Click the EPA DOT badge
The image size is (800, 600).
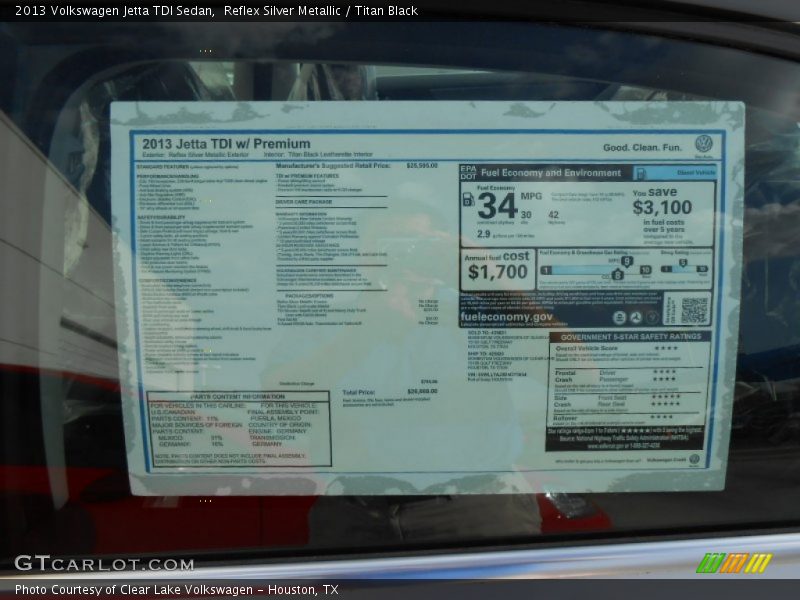[468, 172]
